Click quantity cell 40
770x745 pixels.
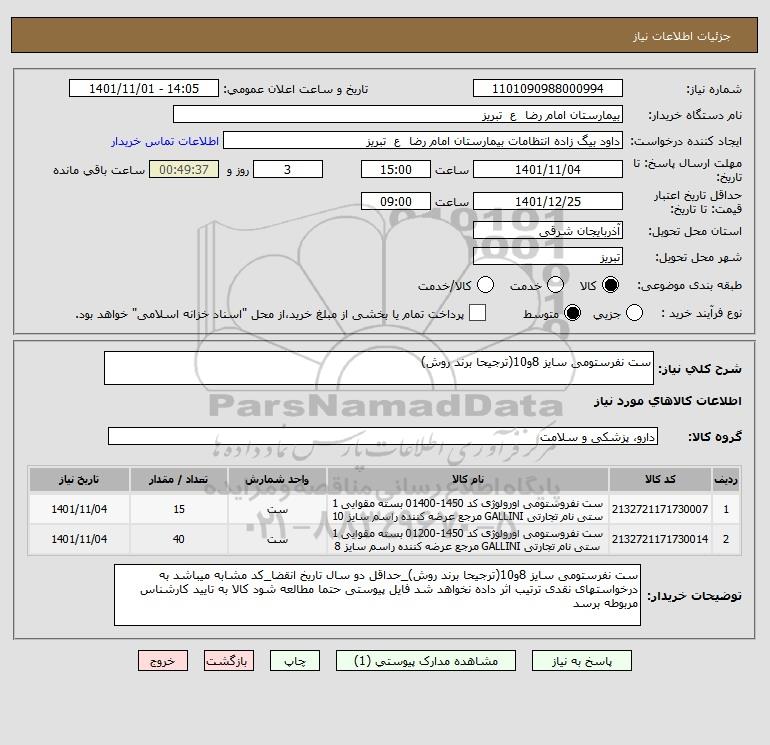coord(179,539)
